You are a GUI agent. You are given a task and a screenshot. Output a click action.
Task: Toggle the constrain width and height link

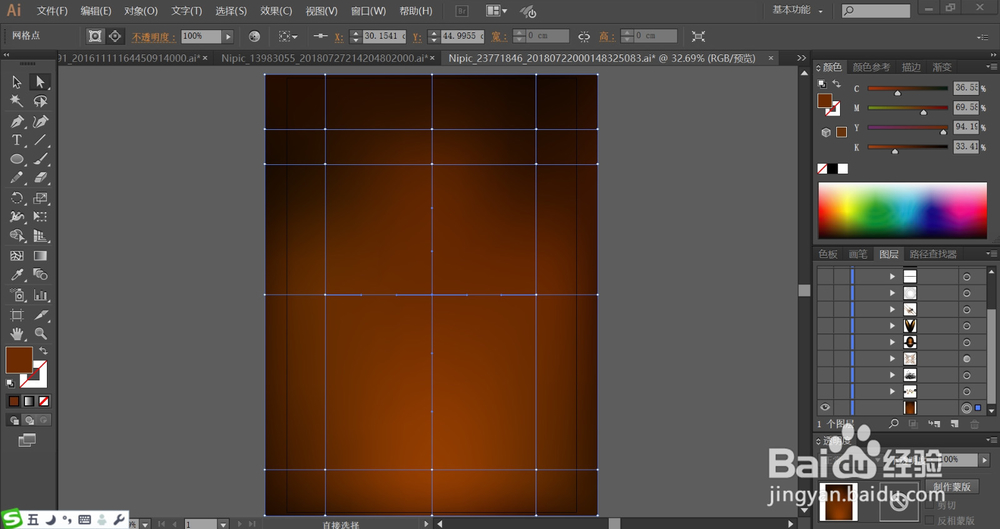(584, 36)
